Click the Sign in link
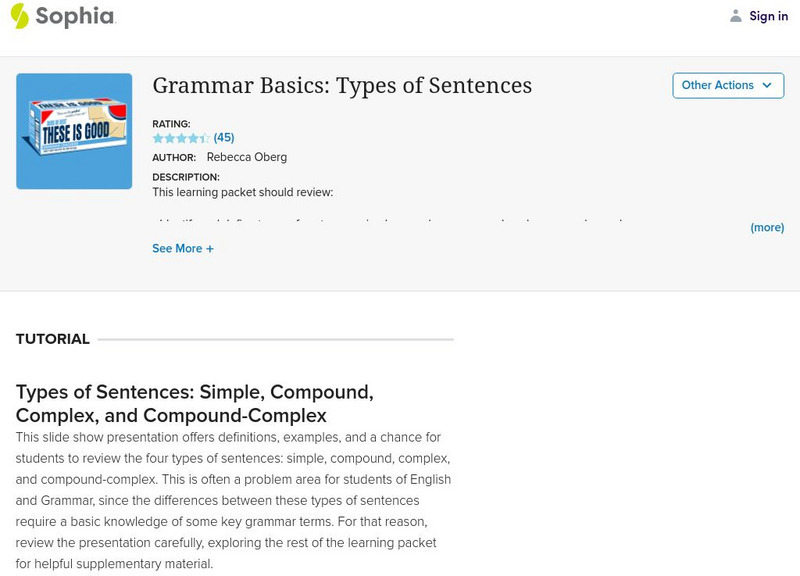The image size is (800, 576). pos(769,16)
